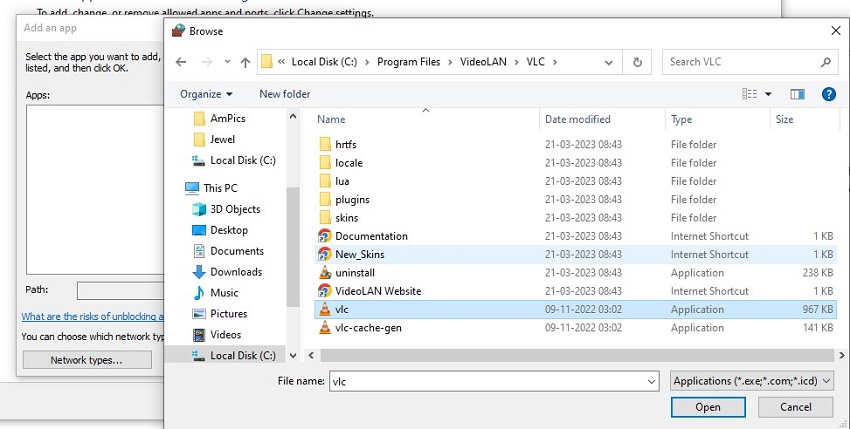Select Documentation shortcut Chrome icon

click(x=325, y=236)
